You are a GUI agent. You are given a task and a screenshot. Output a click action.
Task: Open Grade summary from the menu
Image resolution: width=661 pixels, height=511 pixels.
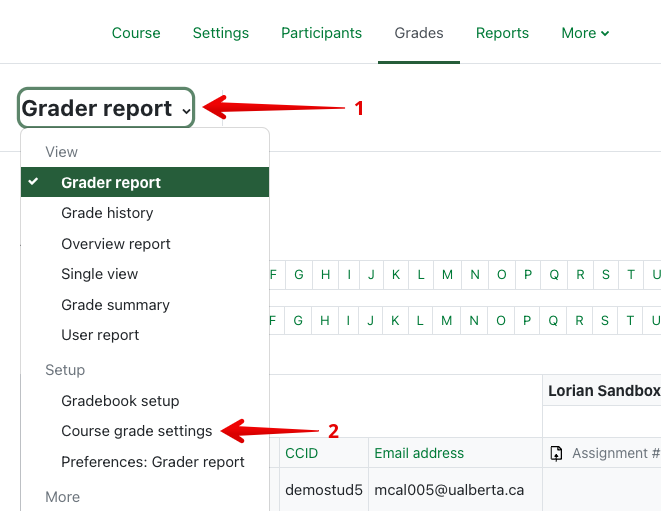click(115, 305)
